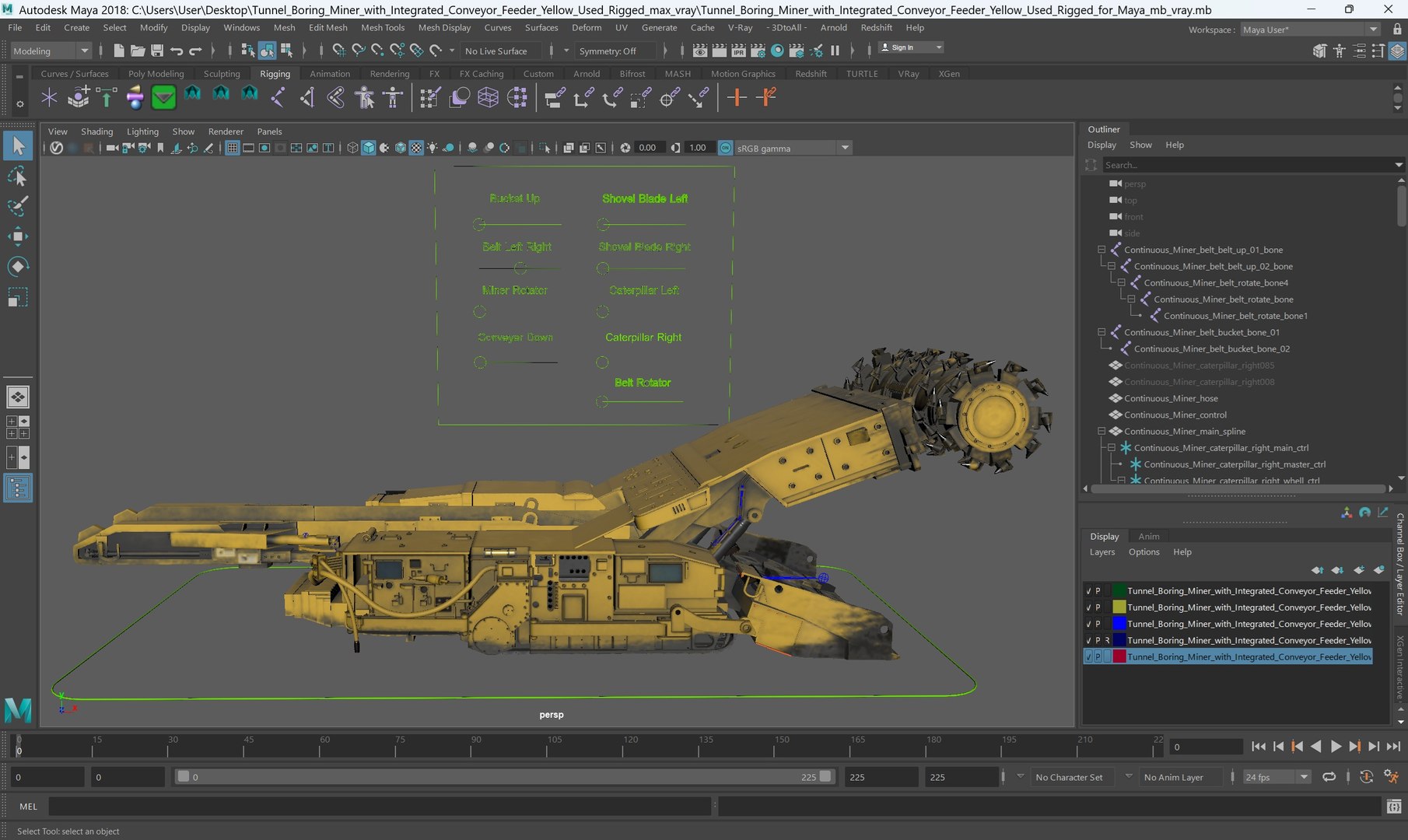The image size is (1408, 840).
Task: Toggle the Outliner sidebar layout icon
Action: point(17,488)
